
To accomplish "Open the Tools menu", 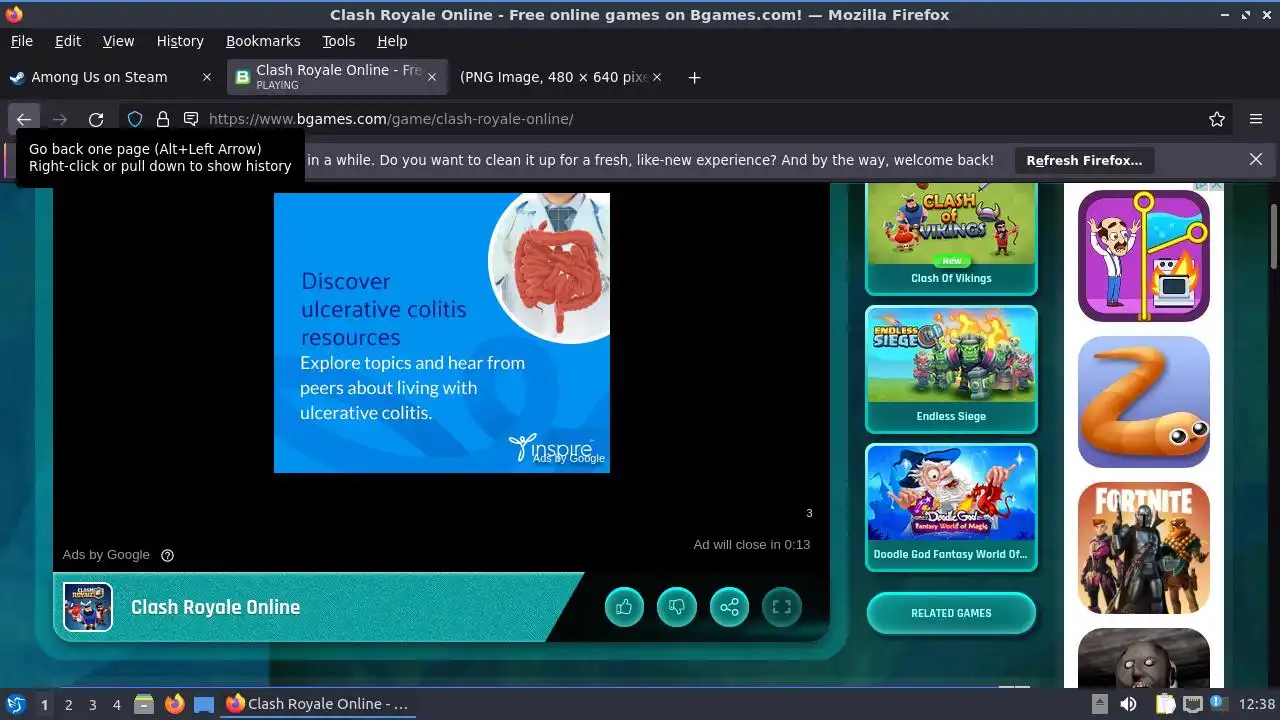I will 338,41.
